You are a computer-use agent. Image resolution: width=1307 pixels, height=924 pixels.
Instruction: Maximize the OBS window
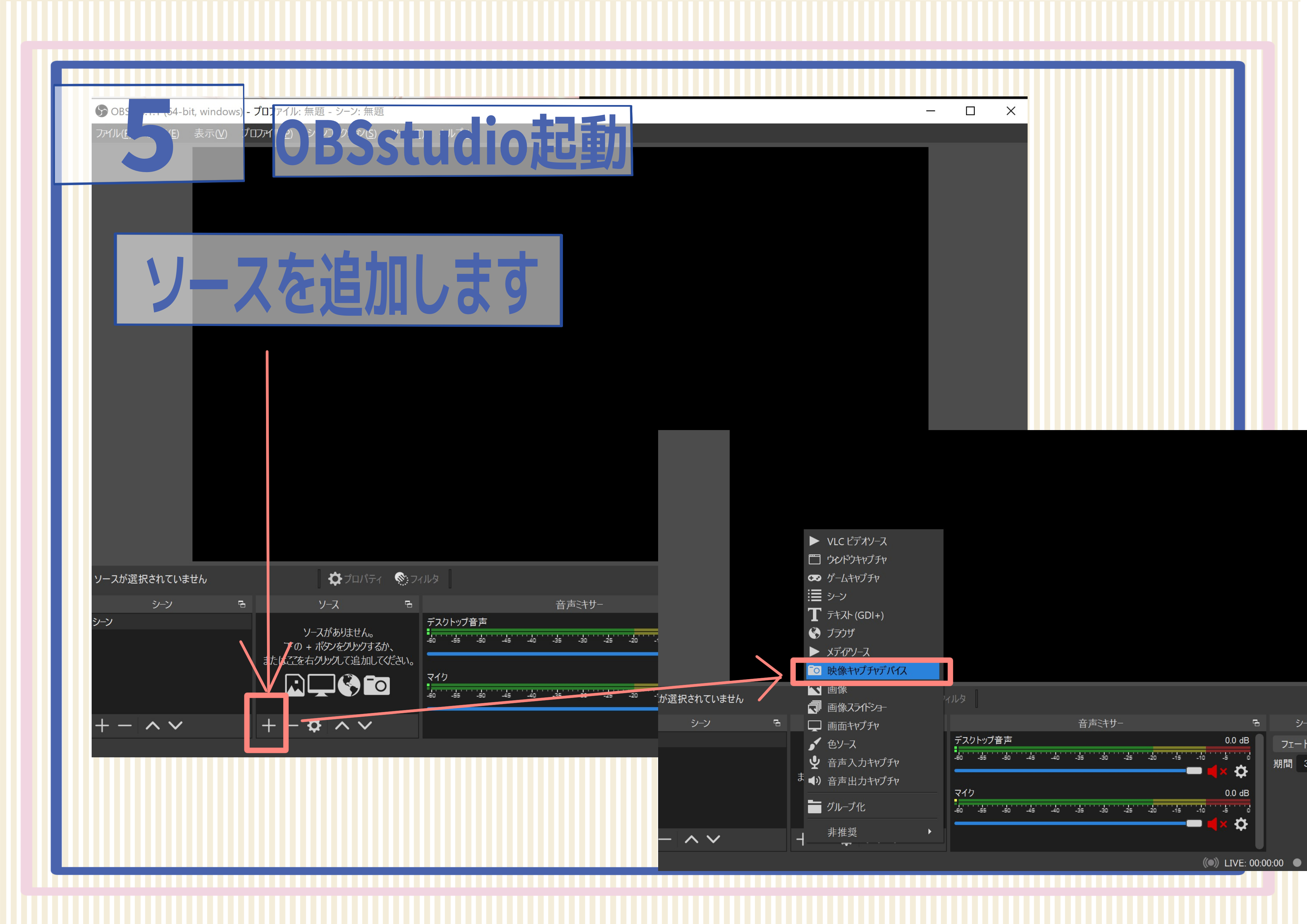[x=970, y=111]
